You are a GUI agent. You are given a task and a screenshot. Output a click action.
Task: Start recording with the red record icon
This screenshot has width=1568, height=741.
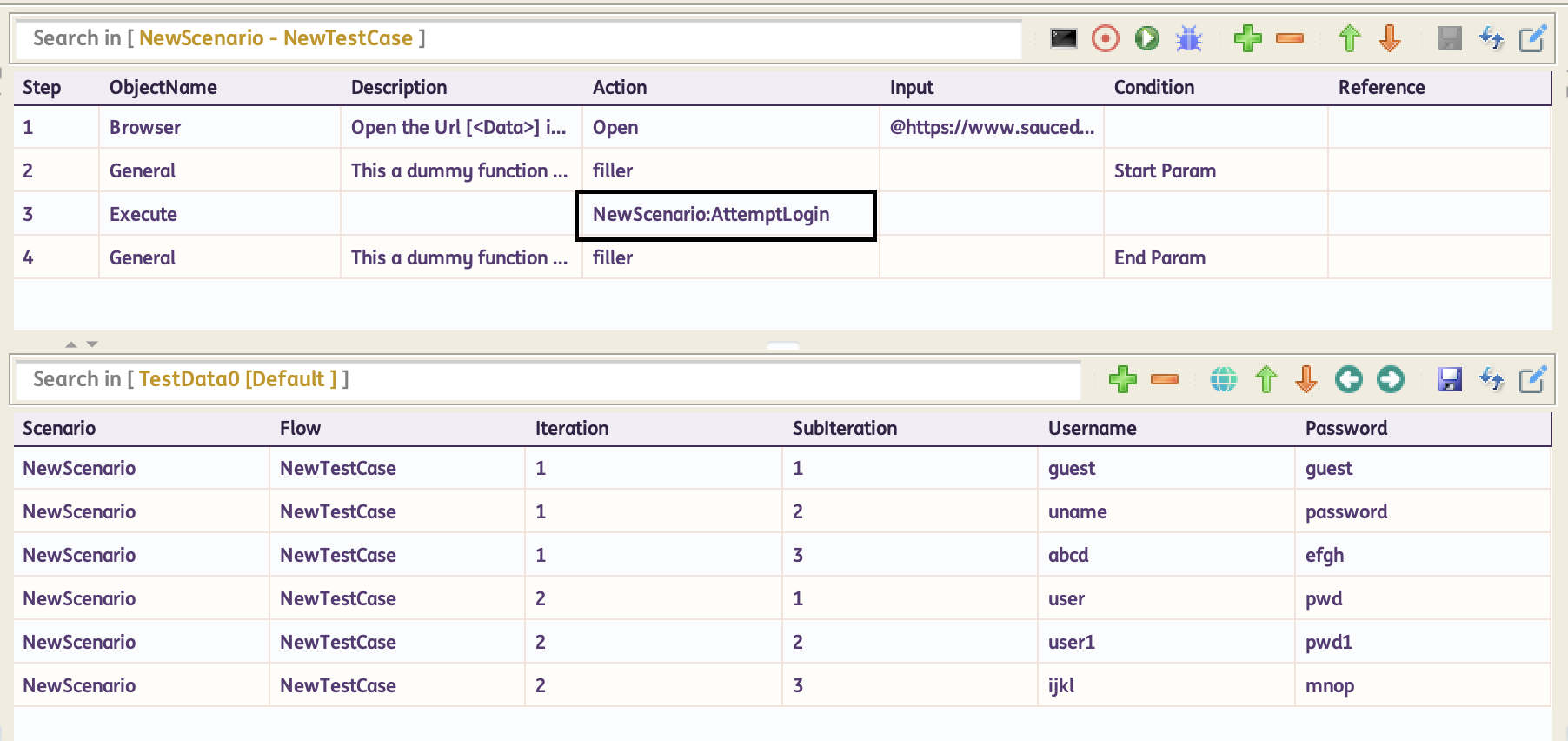pyautogui.click(x=1106, y=38)
